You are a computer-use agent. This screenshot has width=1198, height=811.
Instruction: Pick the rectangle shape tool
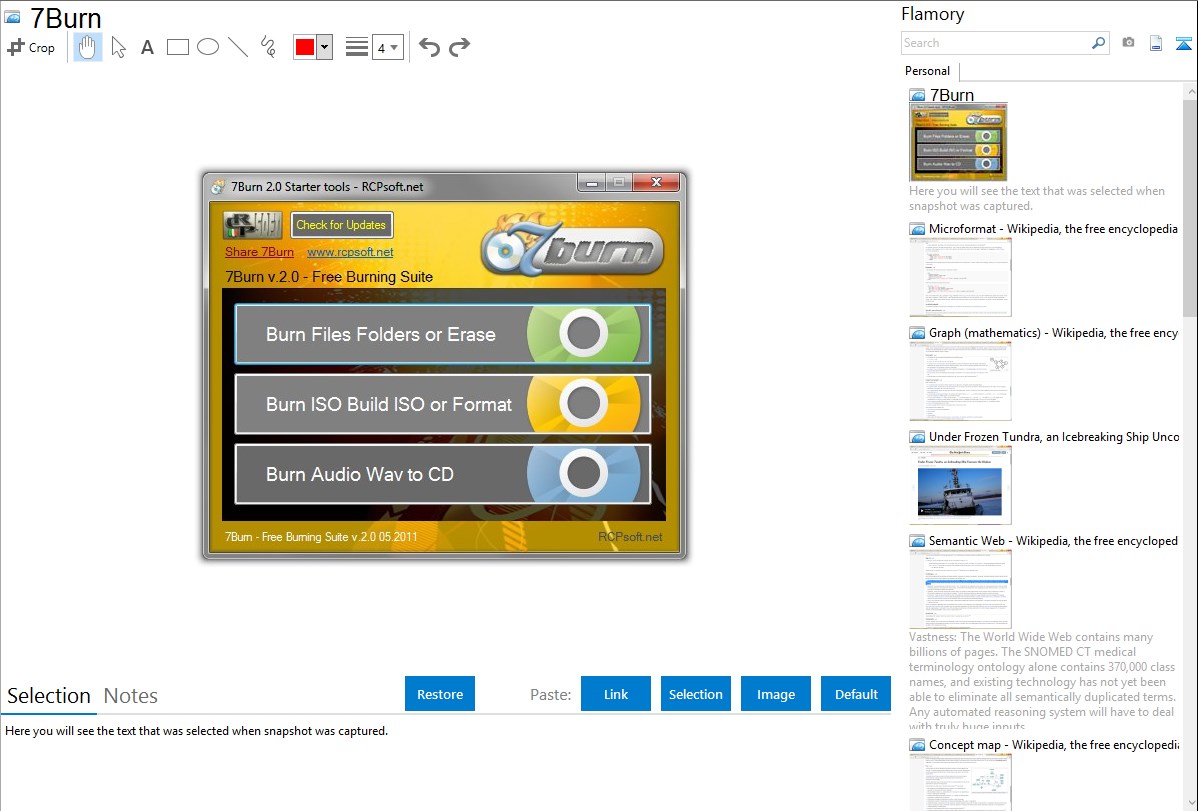(x=177, y=47)
